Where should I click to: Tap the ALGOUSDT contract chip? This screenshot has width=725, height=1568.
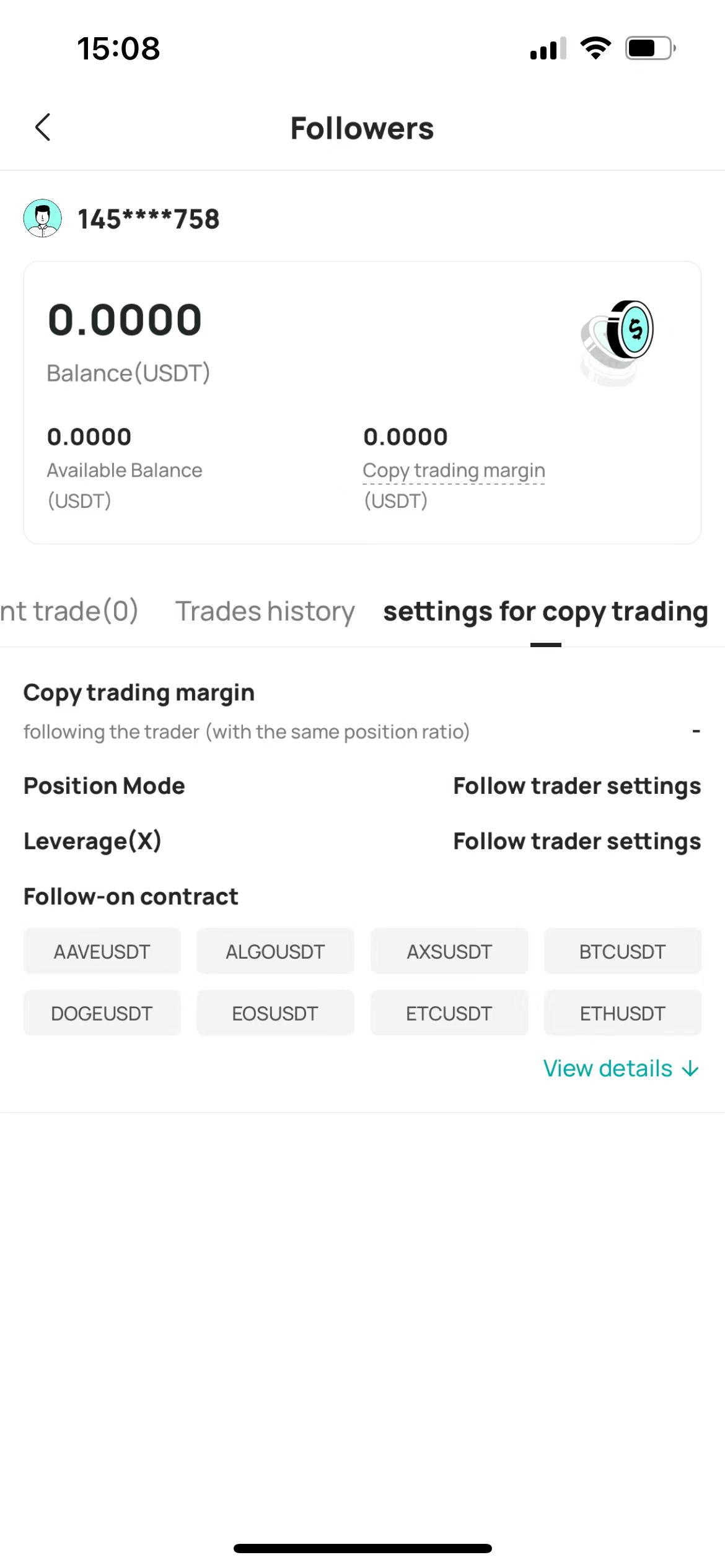[275, 952]
